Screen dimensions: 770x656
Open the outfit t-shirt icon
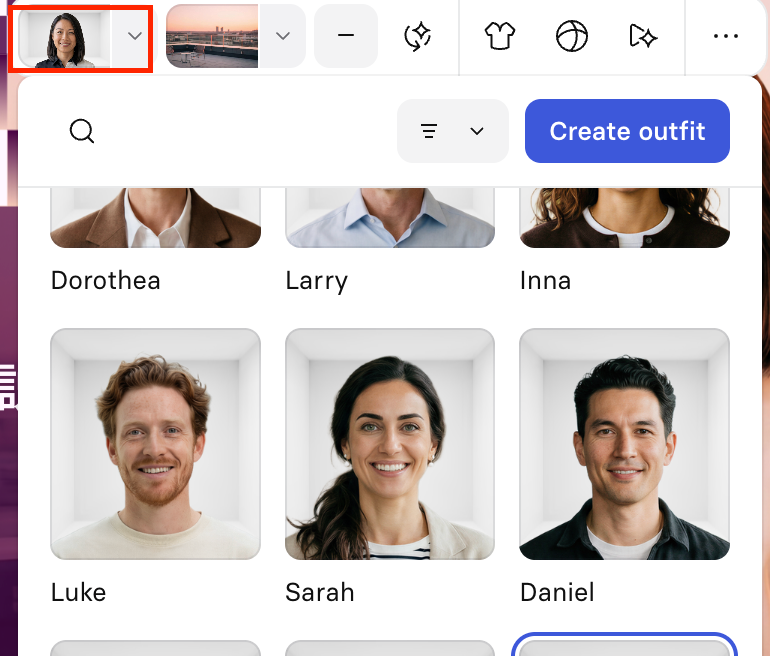point(500,36)
